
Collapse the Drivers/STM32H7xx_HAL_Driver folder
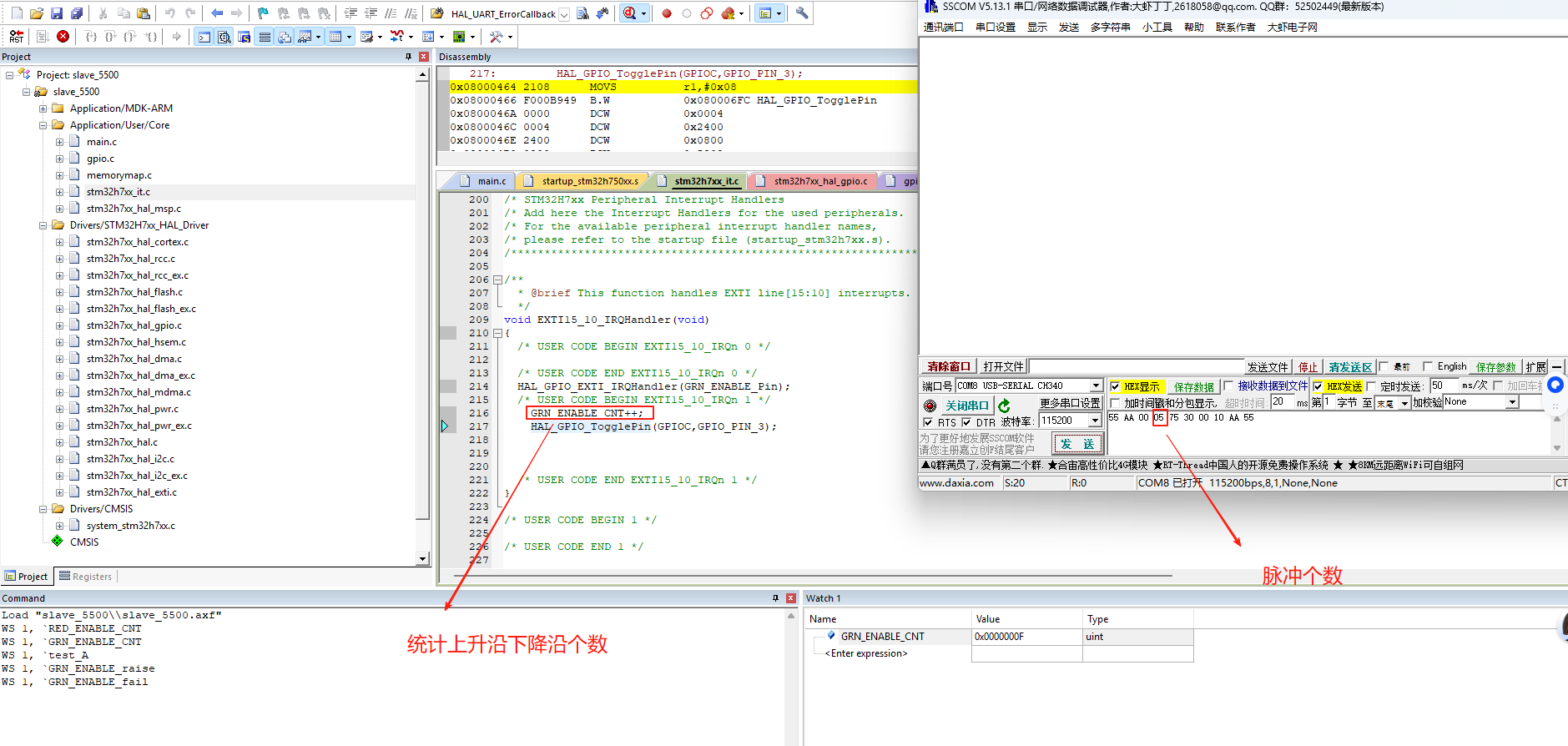(43, 225)
